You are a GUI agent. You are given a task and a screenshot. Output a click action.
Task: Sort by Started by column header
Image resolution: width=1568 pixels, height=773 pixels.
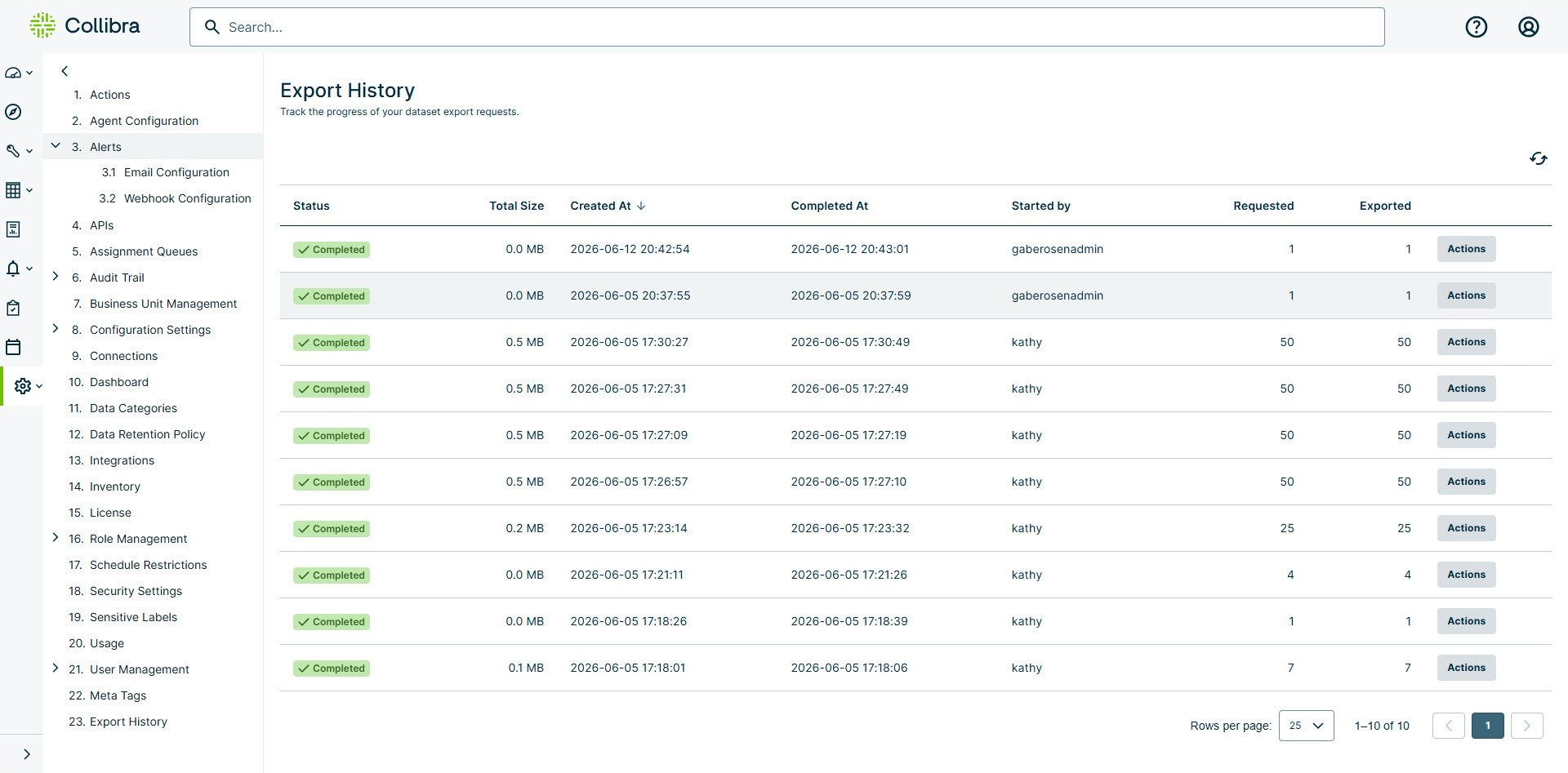1040,206
